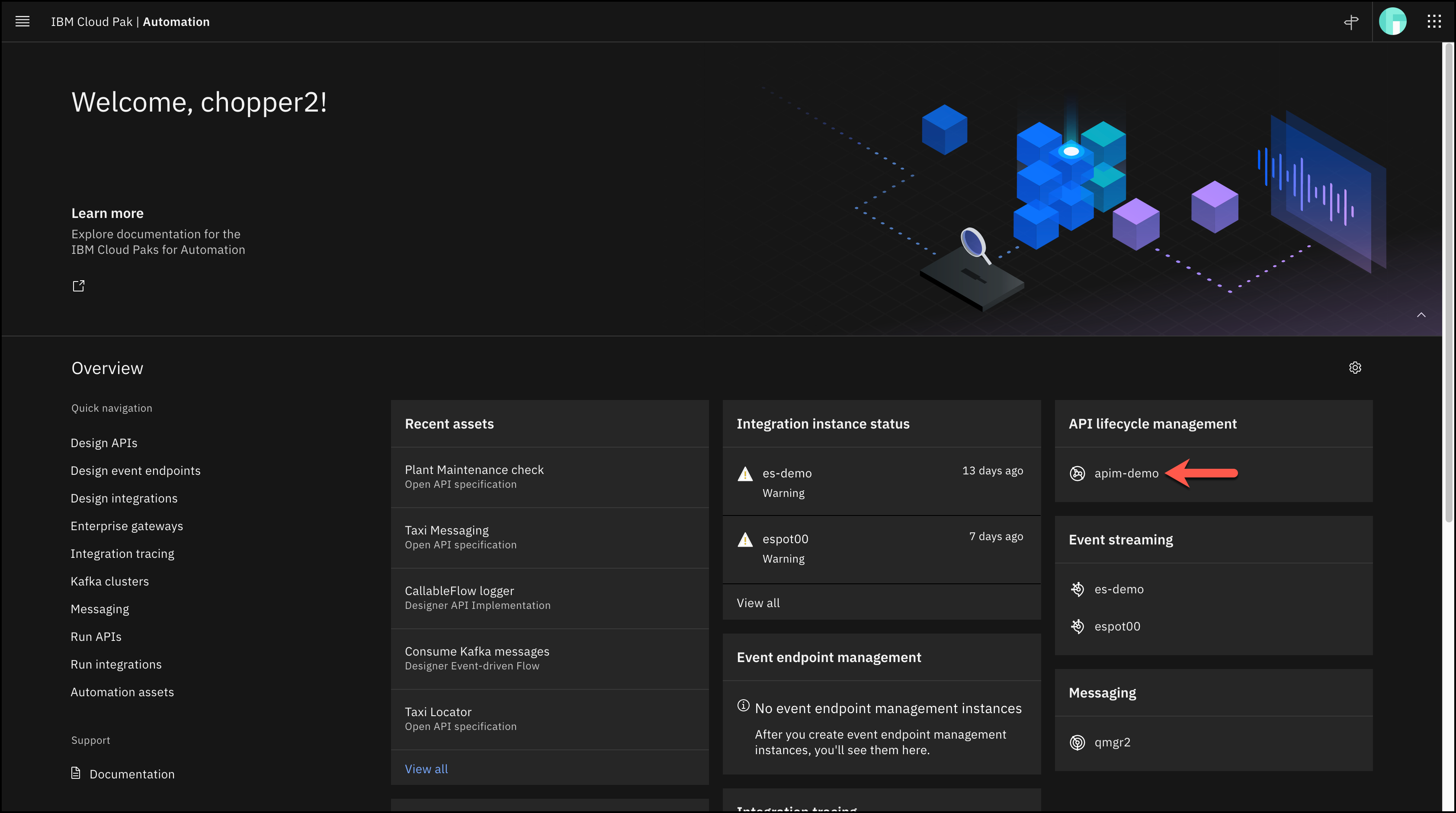
Task: Click the es-demo warning triangle icon
Action: tap(745, 474)
